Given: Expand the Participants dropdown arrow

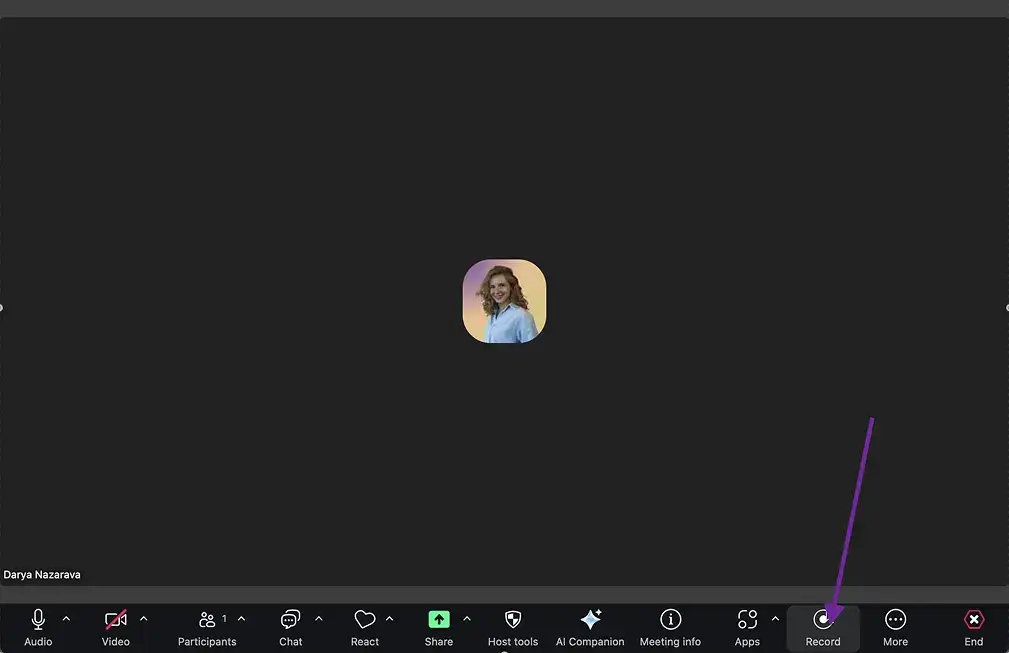Looking at the screenshot, I should pyautogui.click(x=240, y=617).
